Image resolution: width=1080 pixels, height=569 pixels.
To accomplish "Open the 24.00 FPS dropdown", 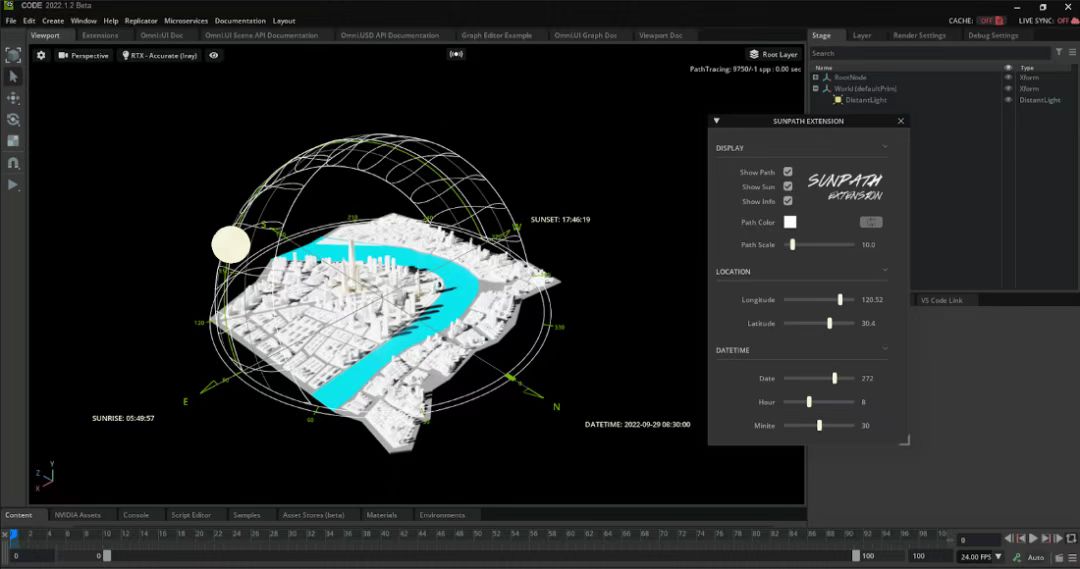I will (980, 556).
